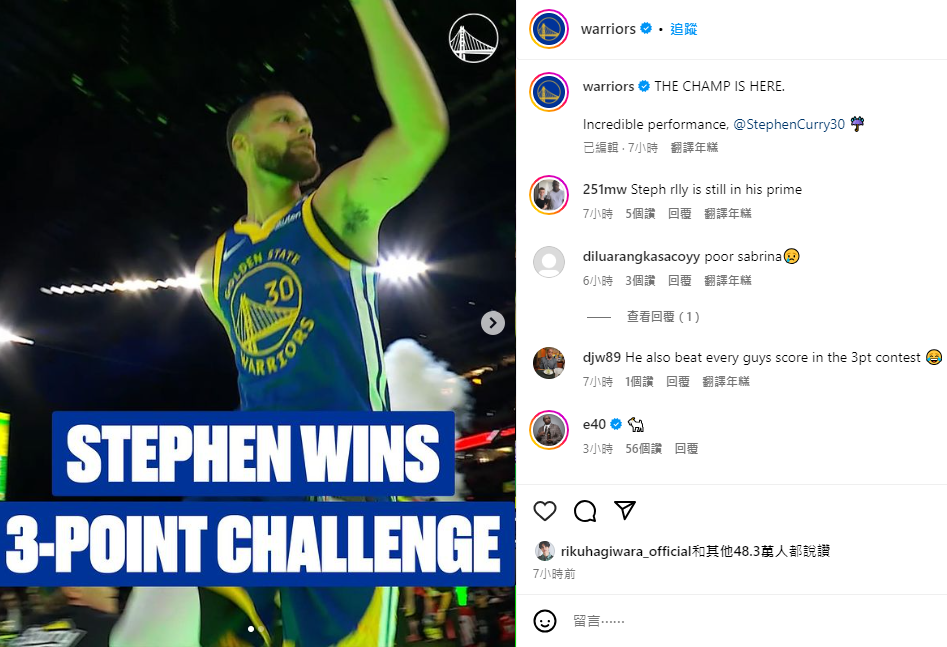The height and width of the screenshot is (647, 947).
Task: Follow warriors with the 追蹤 link
Action: pos(684,29)
